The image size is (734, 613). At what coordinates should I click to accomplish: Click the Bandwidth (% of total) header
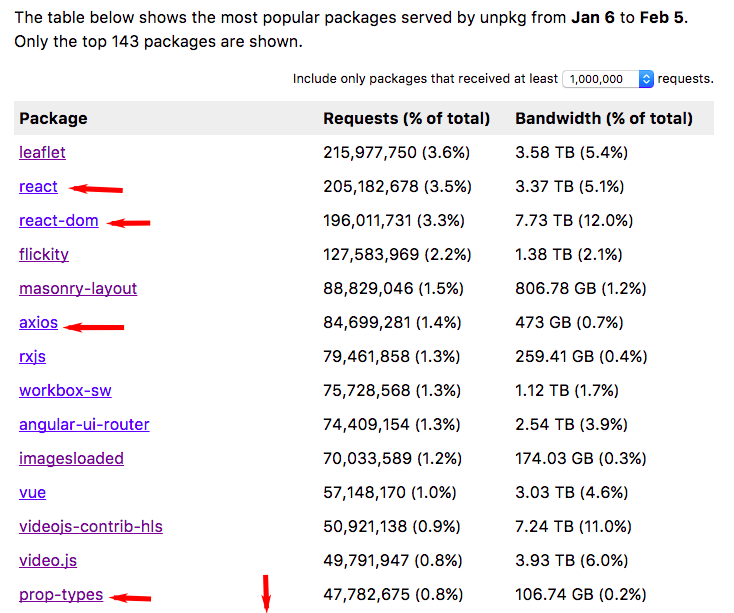coord(604,118)
